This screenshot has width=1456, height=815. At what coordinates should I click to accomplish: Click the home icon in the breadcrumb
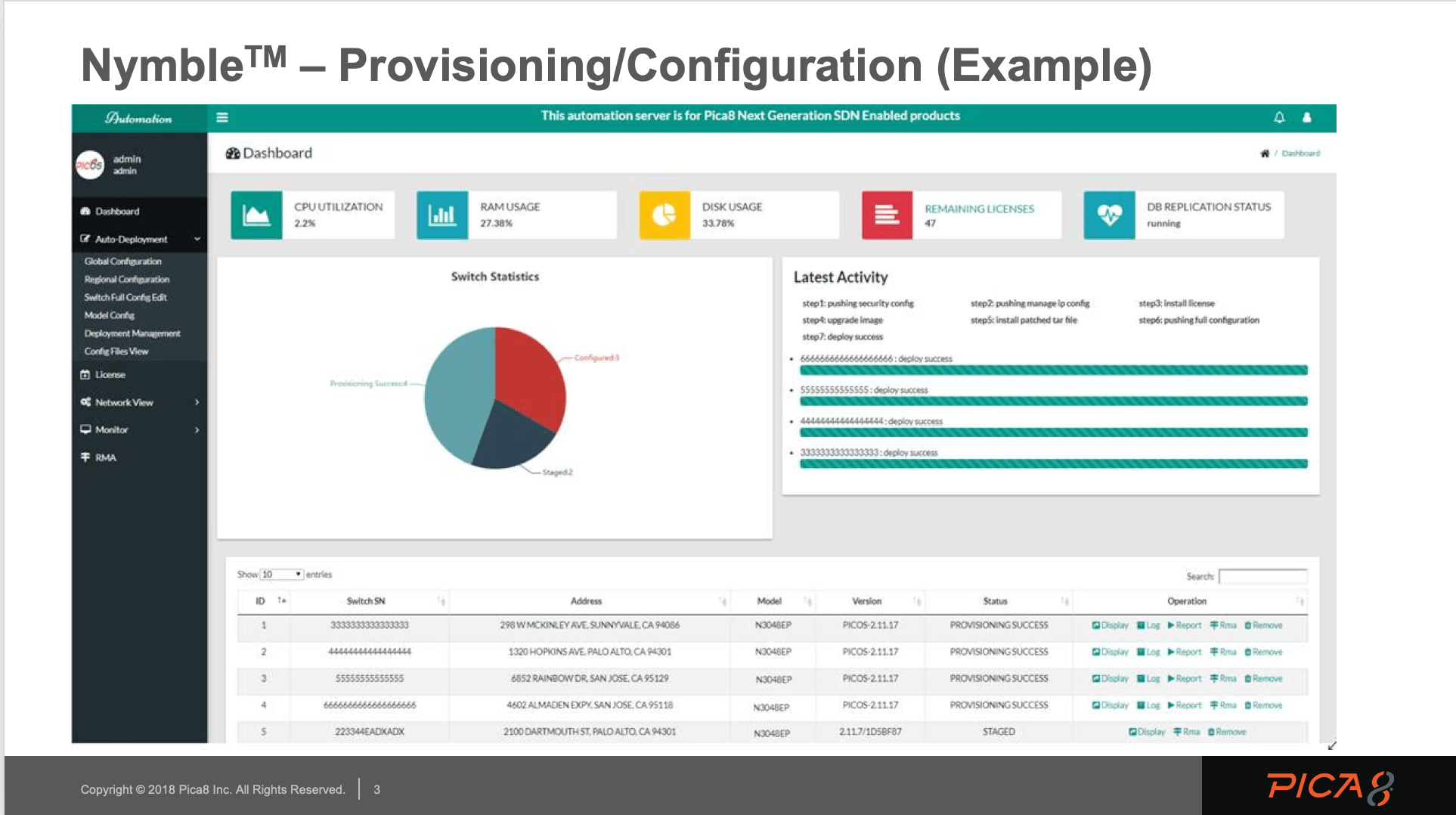1265,153
